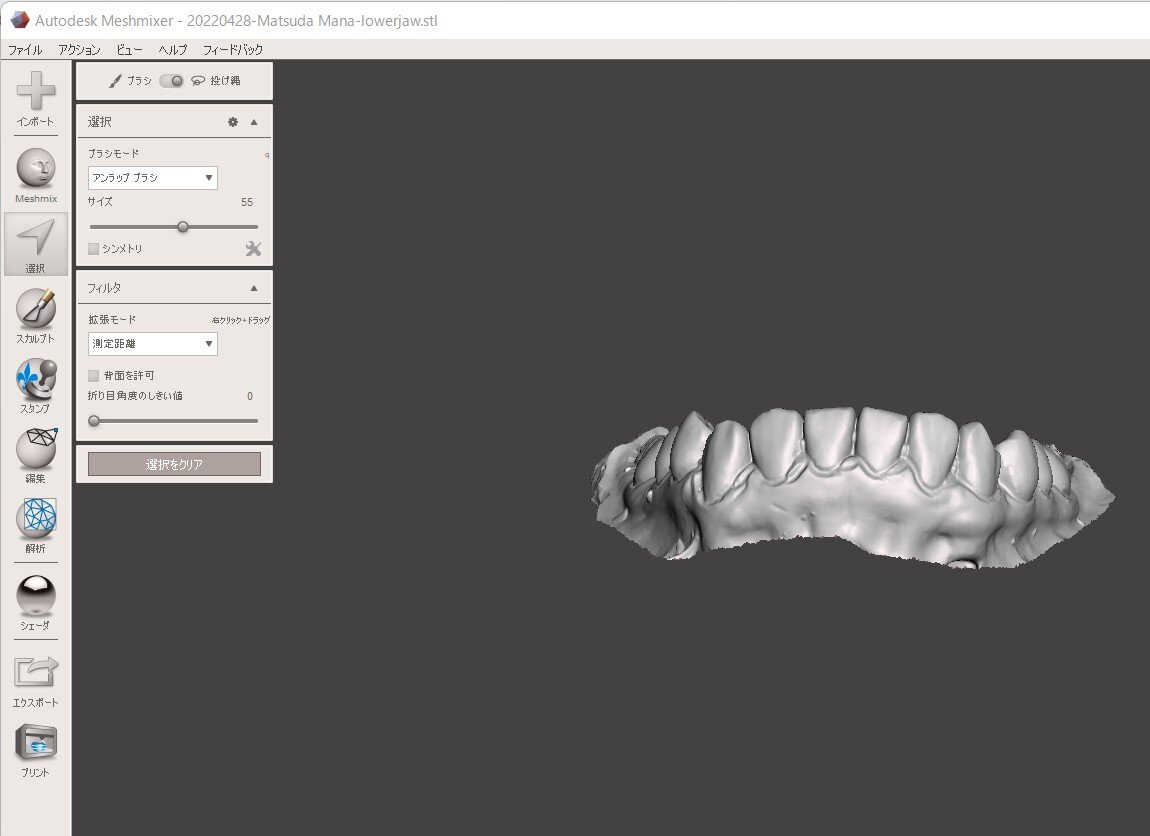1150x836 pixels.
Task: Open the Edit (編集) tool
Action: (36, 456)
